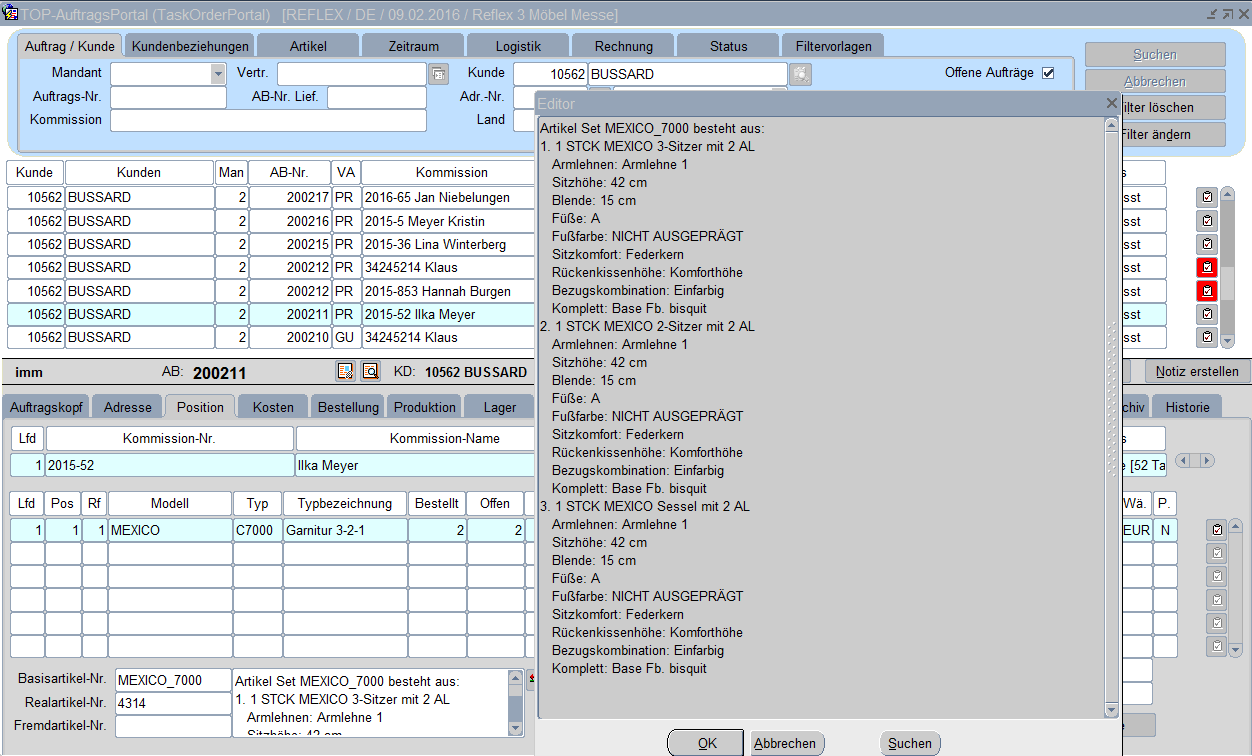Click the red clipboard icon for 34245214 Klaus row
Viewport: 1252px width, 756px height.
[x=1207, y=268]
